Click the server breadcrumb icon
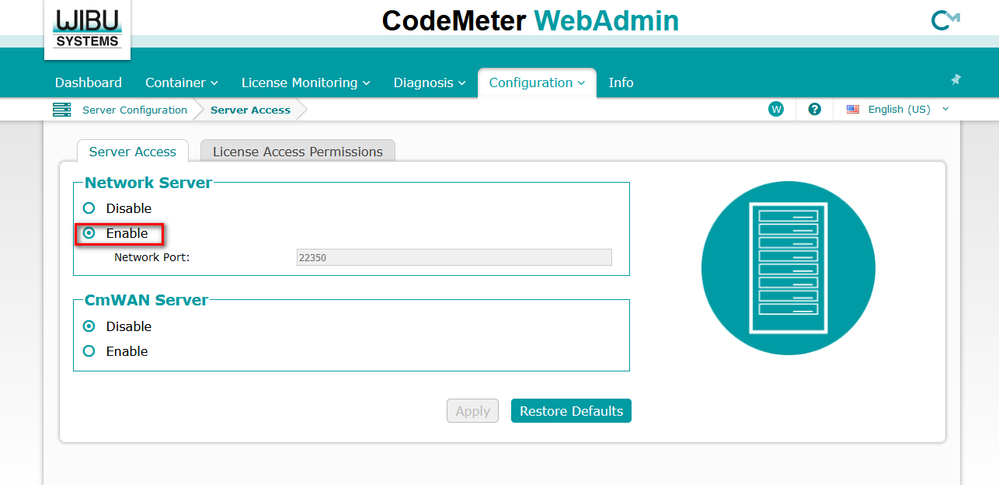Image resolution: width=999 pixels, height=485 pixels. [62, 110]
